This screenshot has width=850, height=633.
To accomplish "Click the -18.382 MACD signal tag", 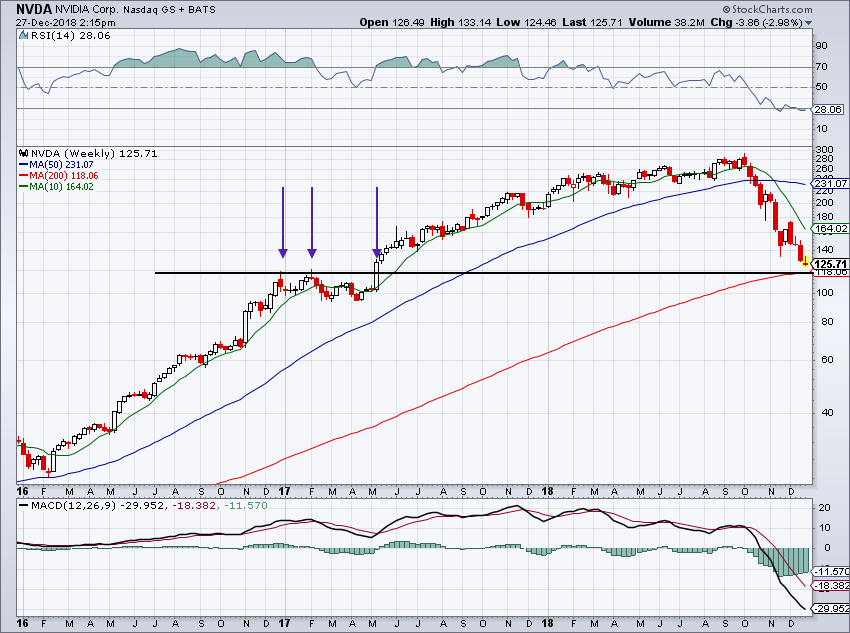I will point(830,586).
